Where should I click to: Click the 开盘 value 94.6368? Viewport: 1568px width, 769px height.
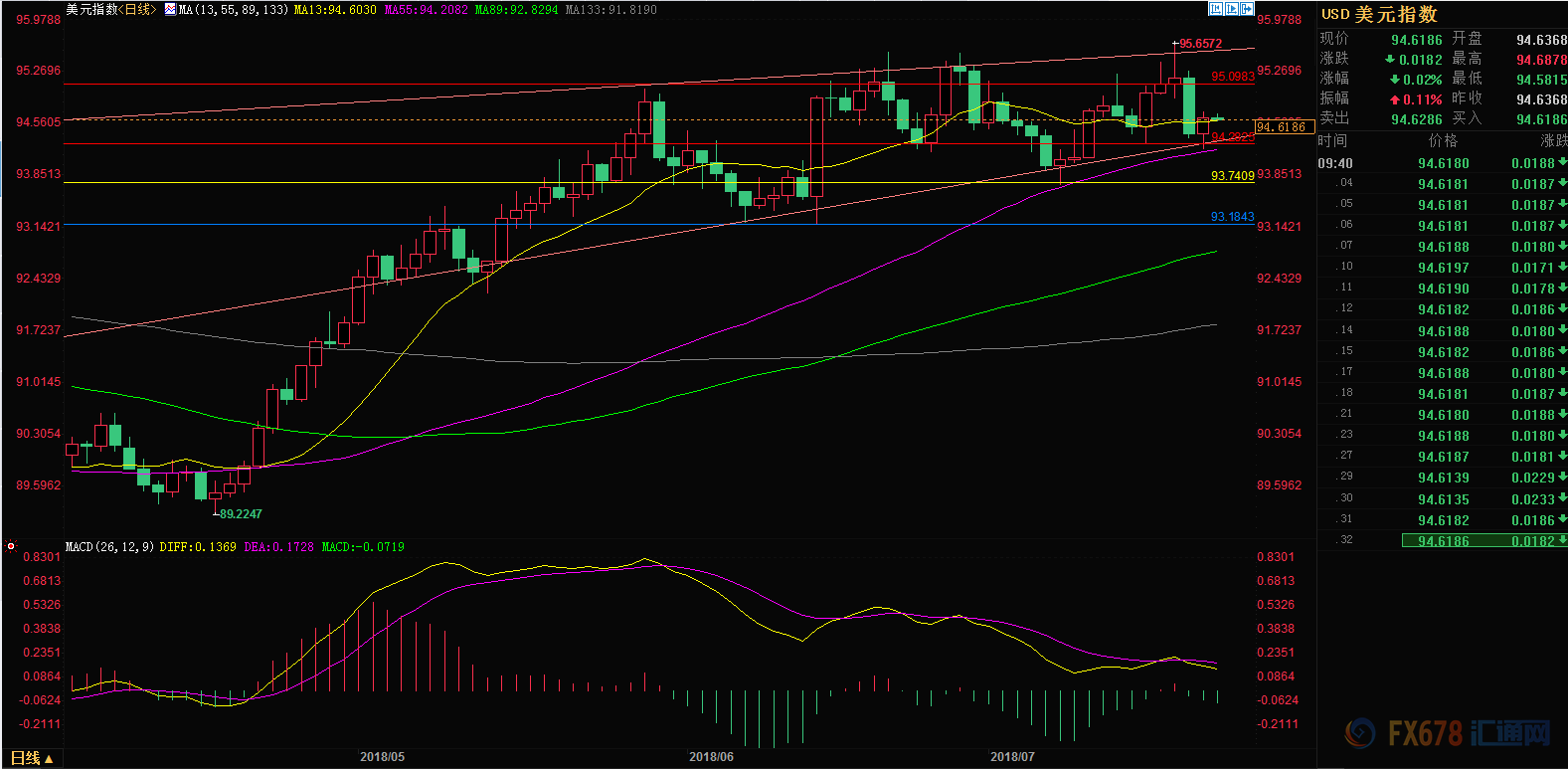pyautogui.click(x=1541, y=40)
